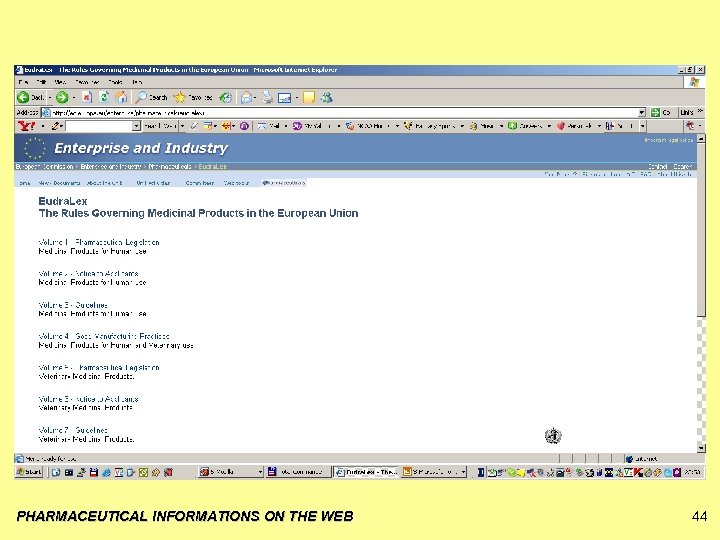This screenshot has width=720, height=540.
Task: Open Volume 1 Pharmaceutical Legislation link
Action: tap(99, 242)
